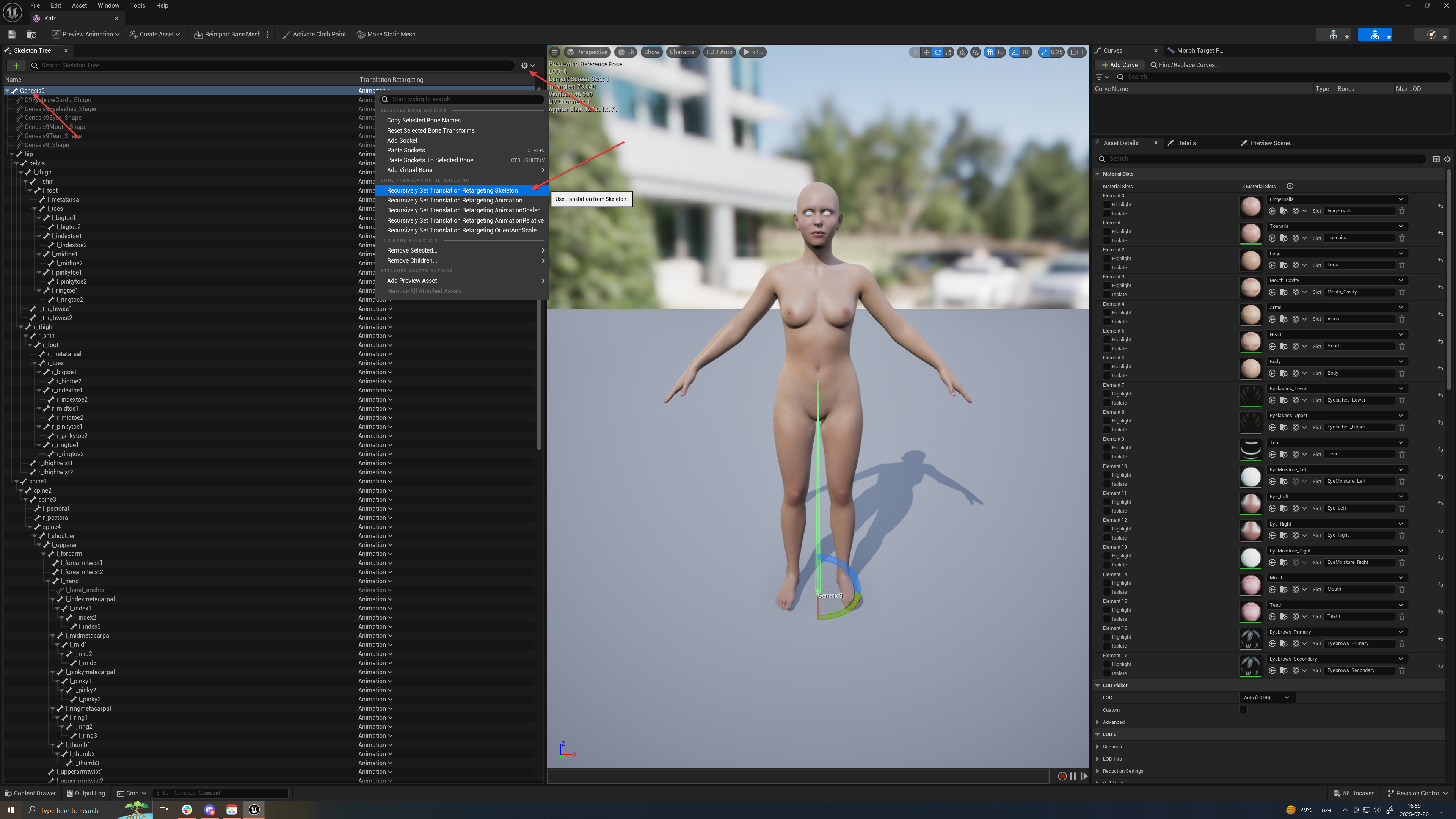
Task: Open the Asset Details table view options icon
Action: click(x=1436, y=159)
